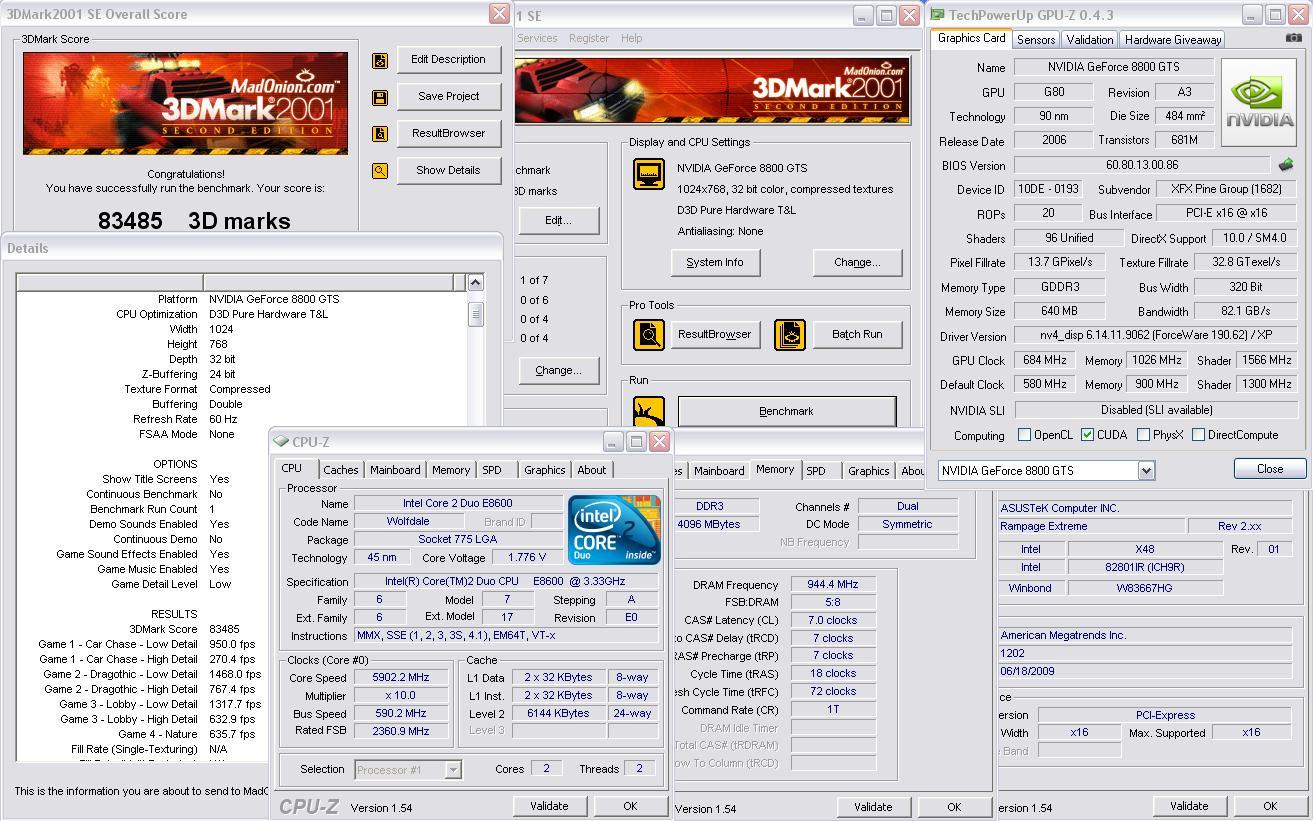
Task: Click the Close button in GPU-Z
Action: click(x=1270, y=468)
